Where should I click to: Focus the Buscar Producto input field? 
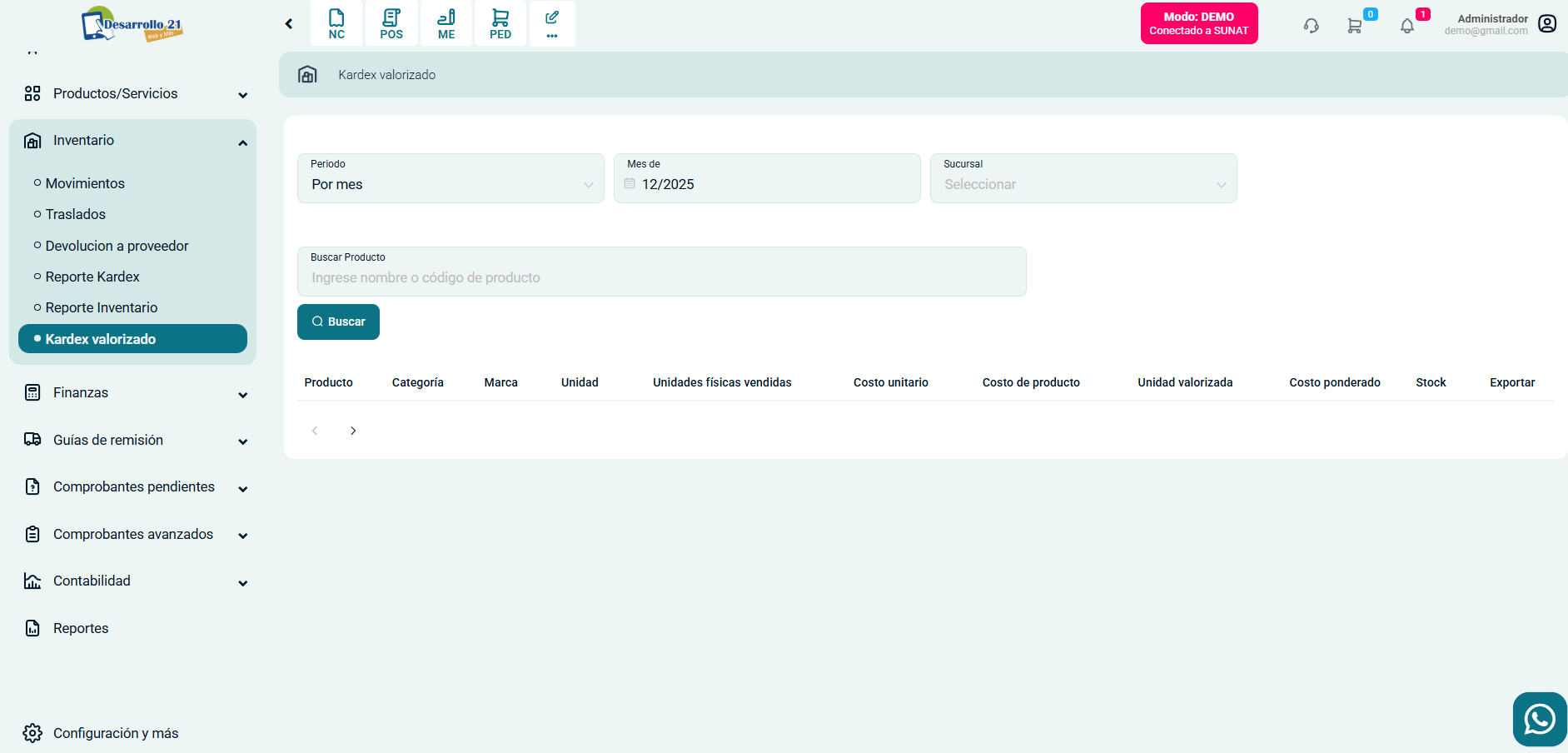pos(661,278)
